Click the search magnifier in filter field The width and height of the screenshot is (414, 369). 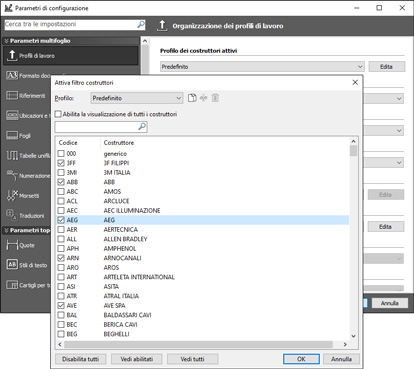[142, 127]
